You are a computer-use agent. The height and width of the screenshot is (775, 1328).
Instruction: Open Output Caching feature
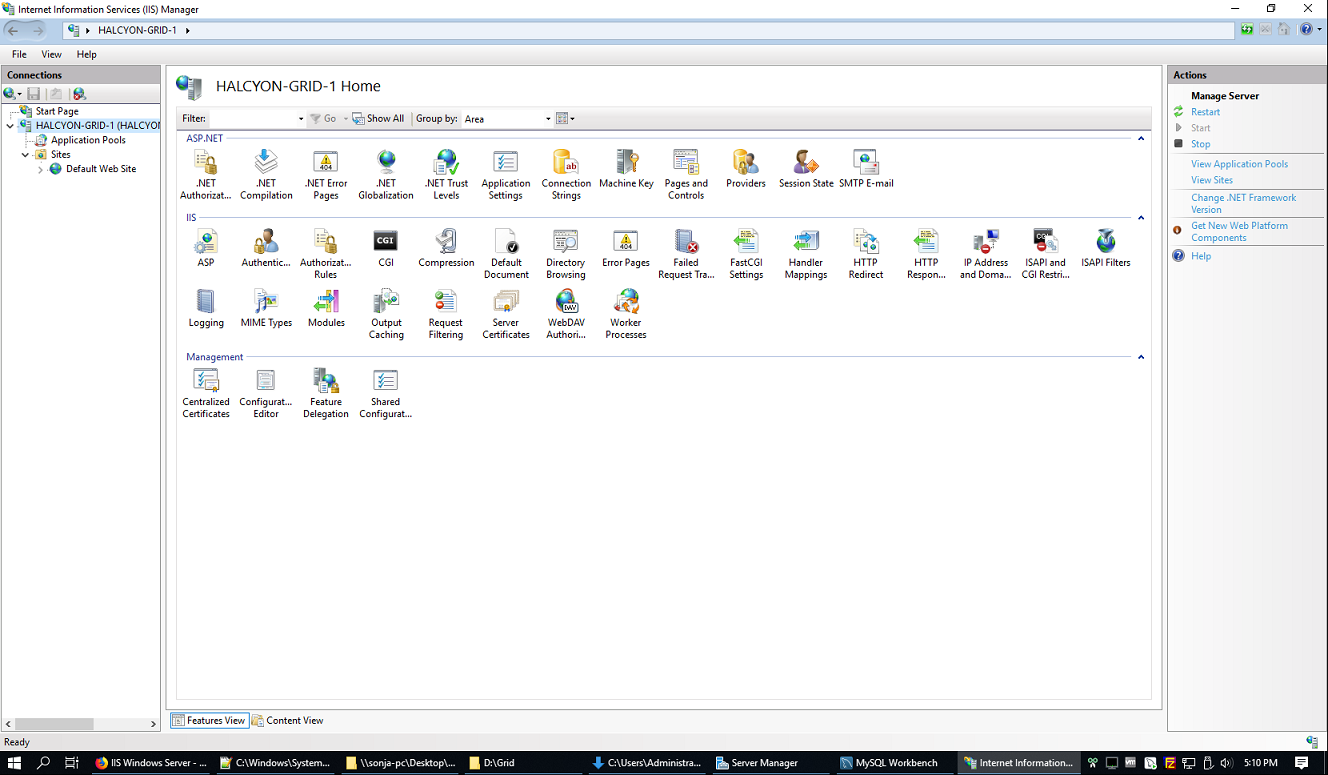tap(386, 314)
